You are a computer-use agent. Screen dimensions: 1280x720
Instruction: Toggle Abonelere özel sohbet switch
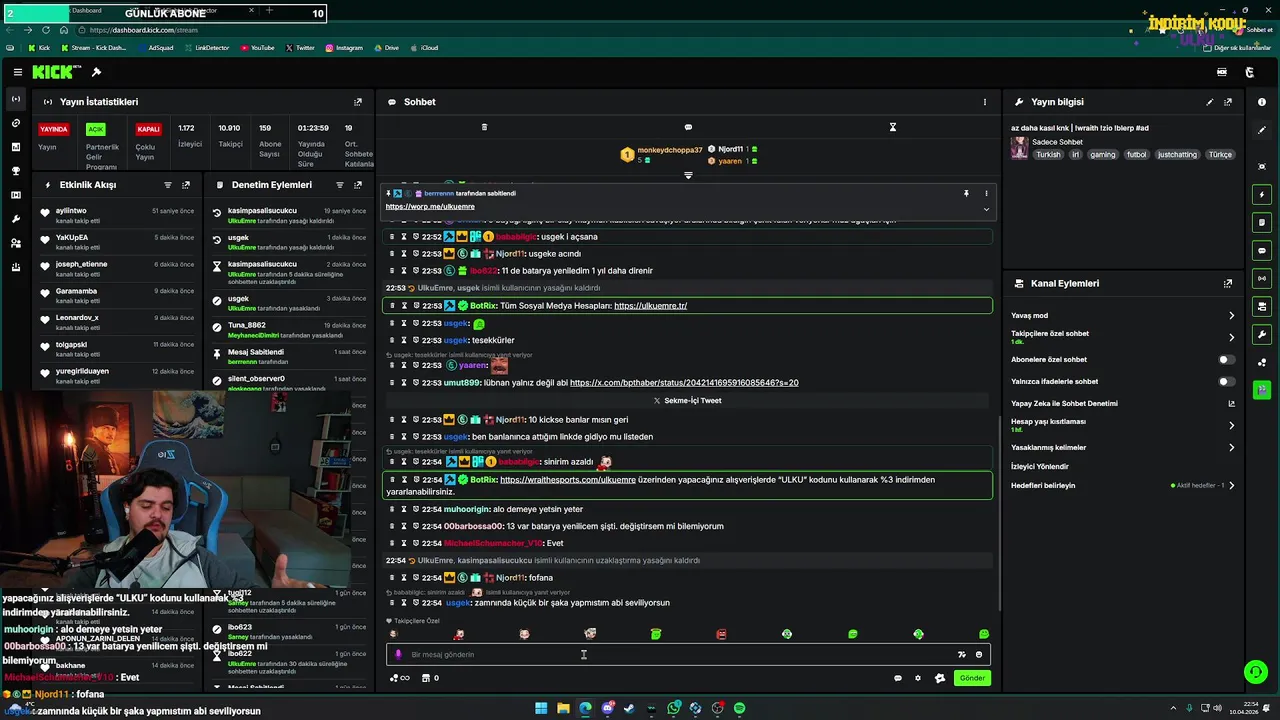pos(1226,360)
